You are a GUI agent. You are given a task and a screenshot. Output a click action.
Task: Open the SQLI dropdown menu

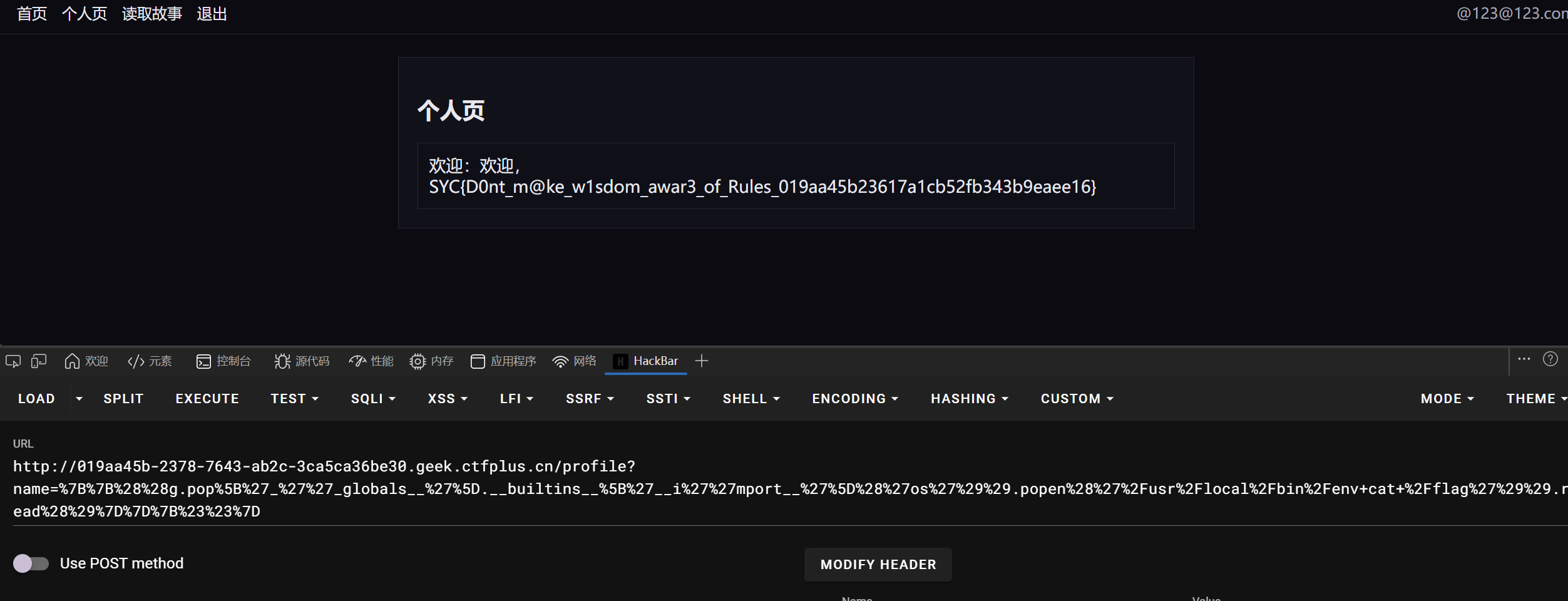(x=374, y=399)
